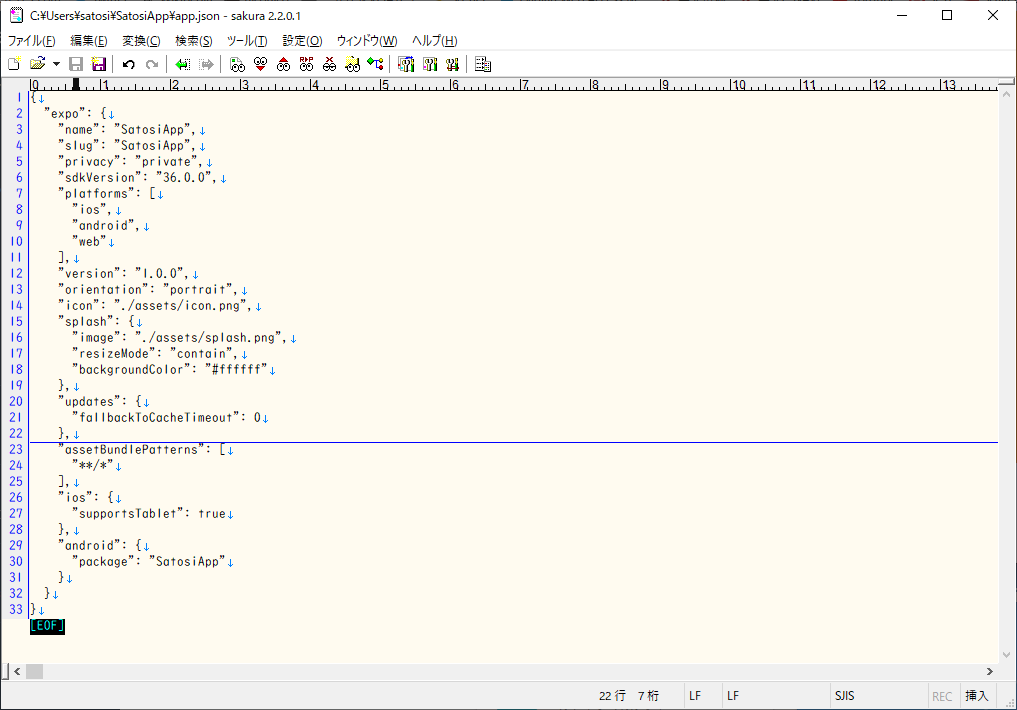
Task: Open the Search binoculars icon
Action: point(237,64)
